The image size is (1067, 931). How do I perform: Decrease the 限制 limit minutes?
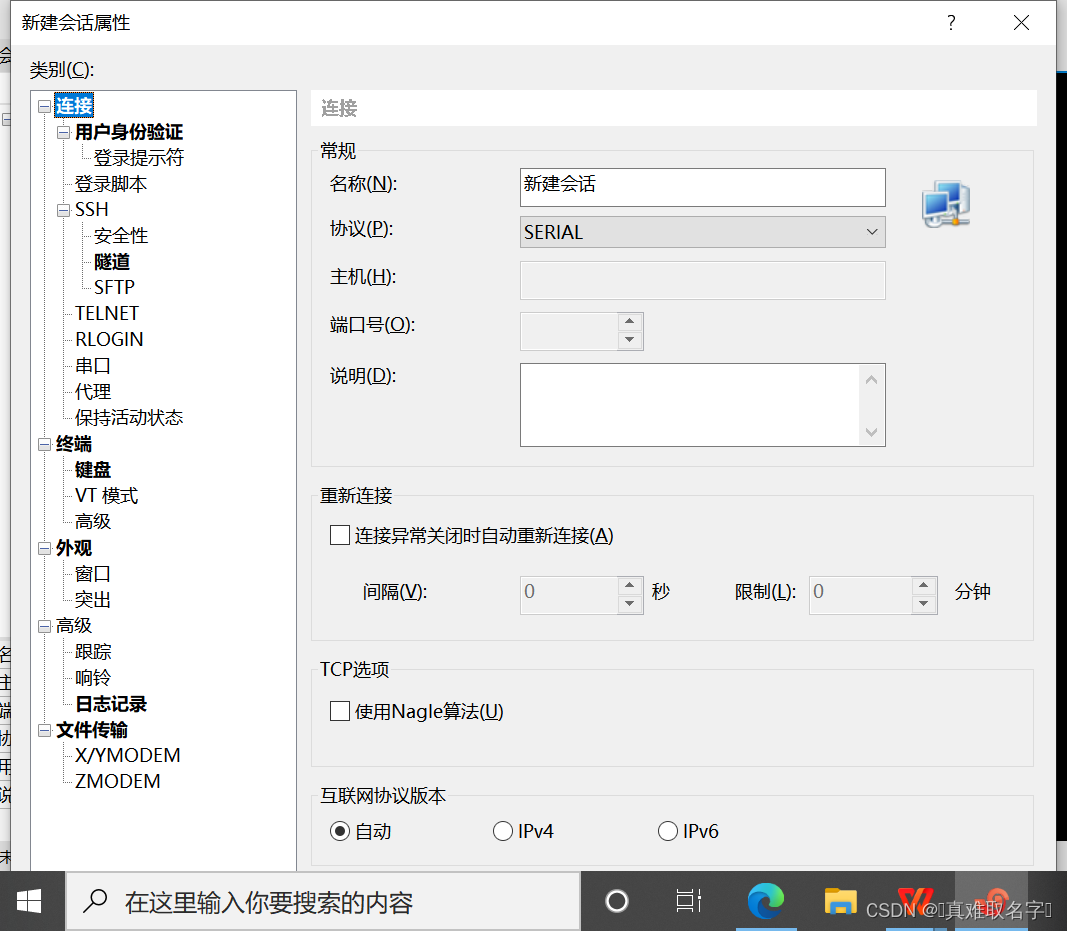point(923,604)
